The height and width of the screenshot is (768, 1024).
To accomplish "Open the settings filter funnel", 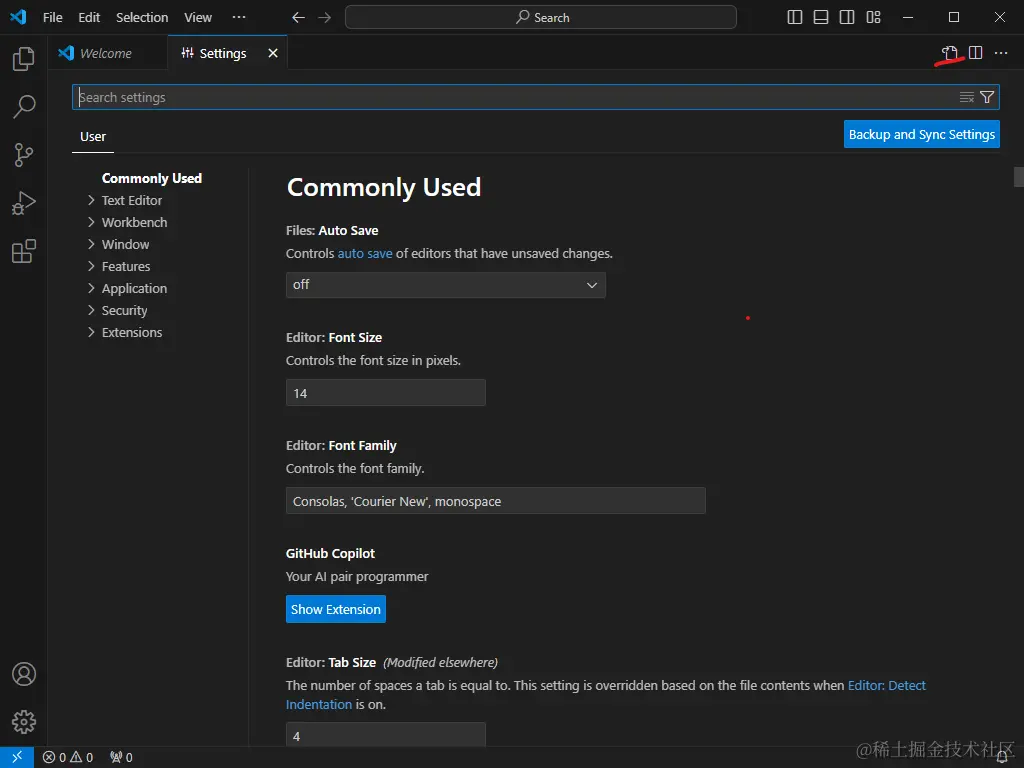I will (x=987, y=97).
